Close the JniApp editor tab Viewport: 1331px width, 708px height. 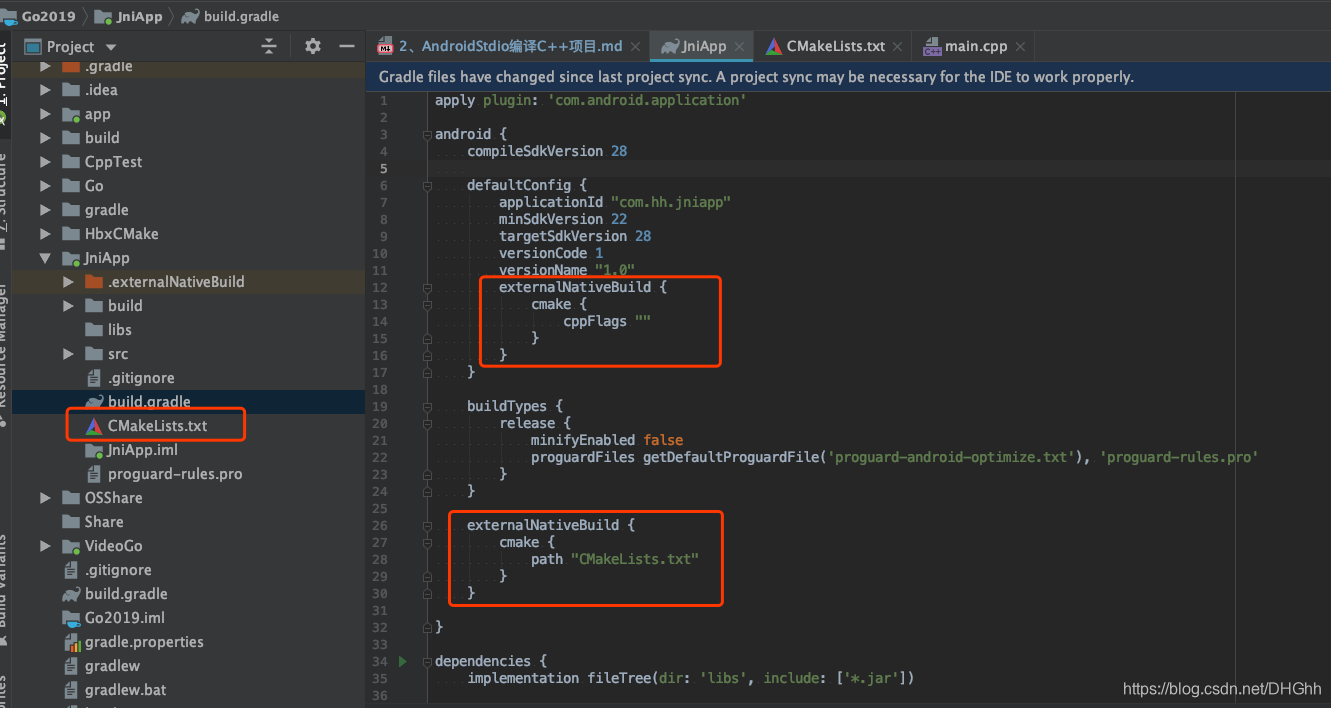[739, 46]
